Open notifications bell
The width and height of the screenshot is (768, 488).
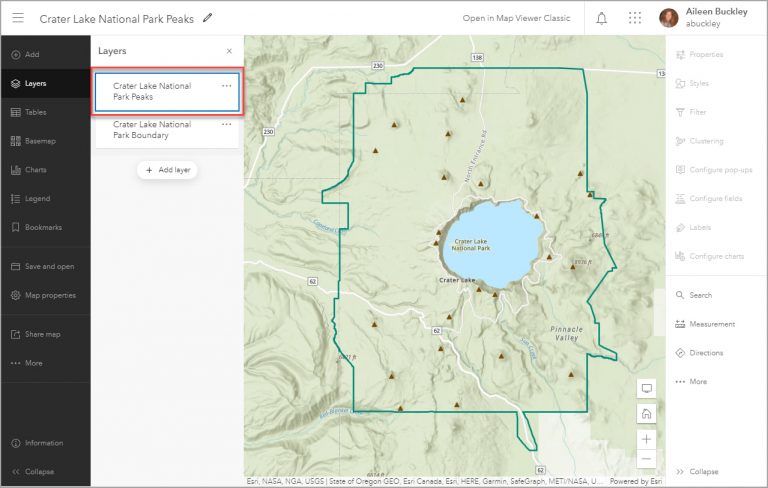pos(601,19)
